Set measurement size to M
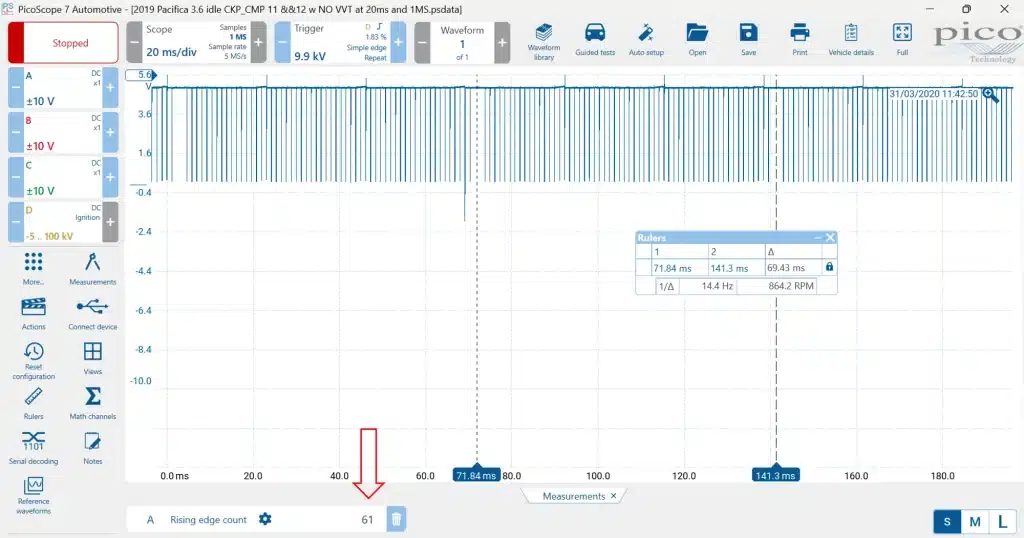The width and height of the screenshot is (1024, 538). coord(974,522)
